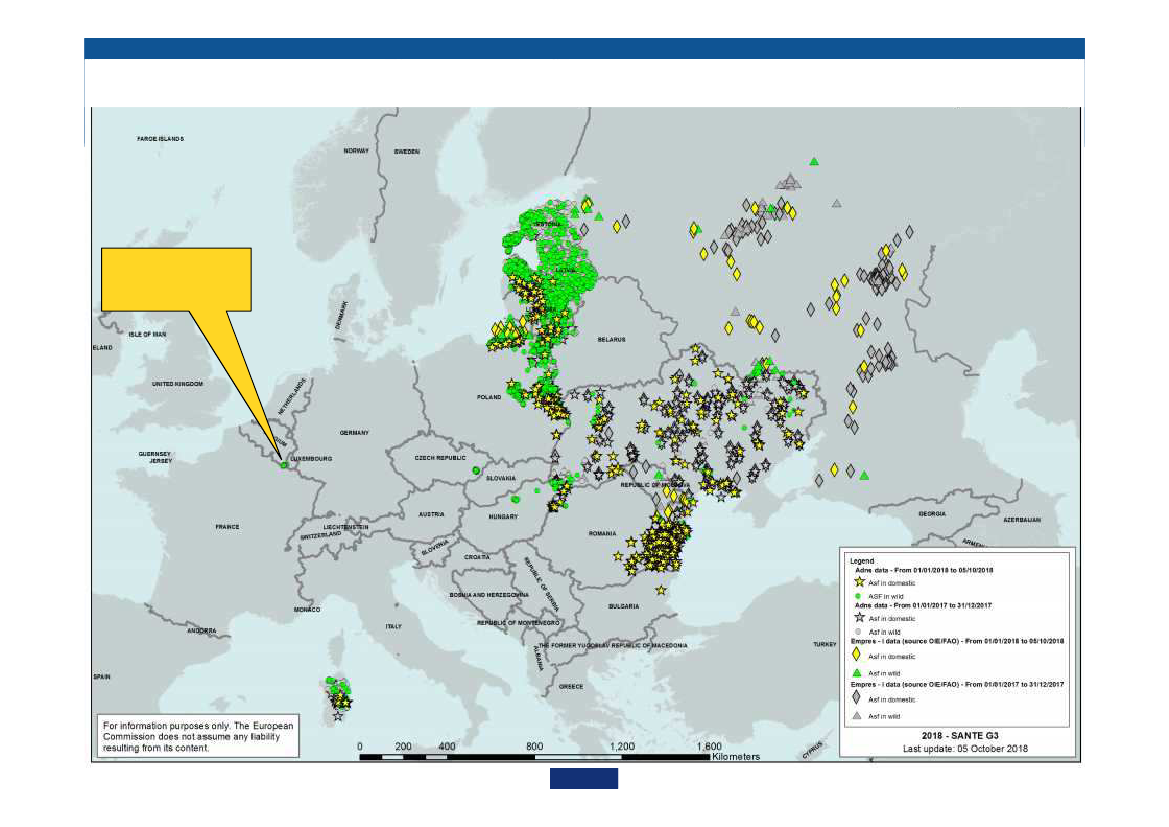Click the grey diamond icon in the legend
This screenshot has height=827, width=1169.
(857, 697)
